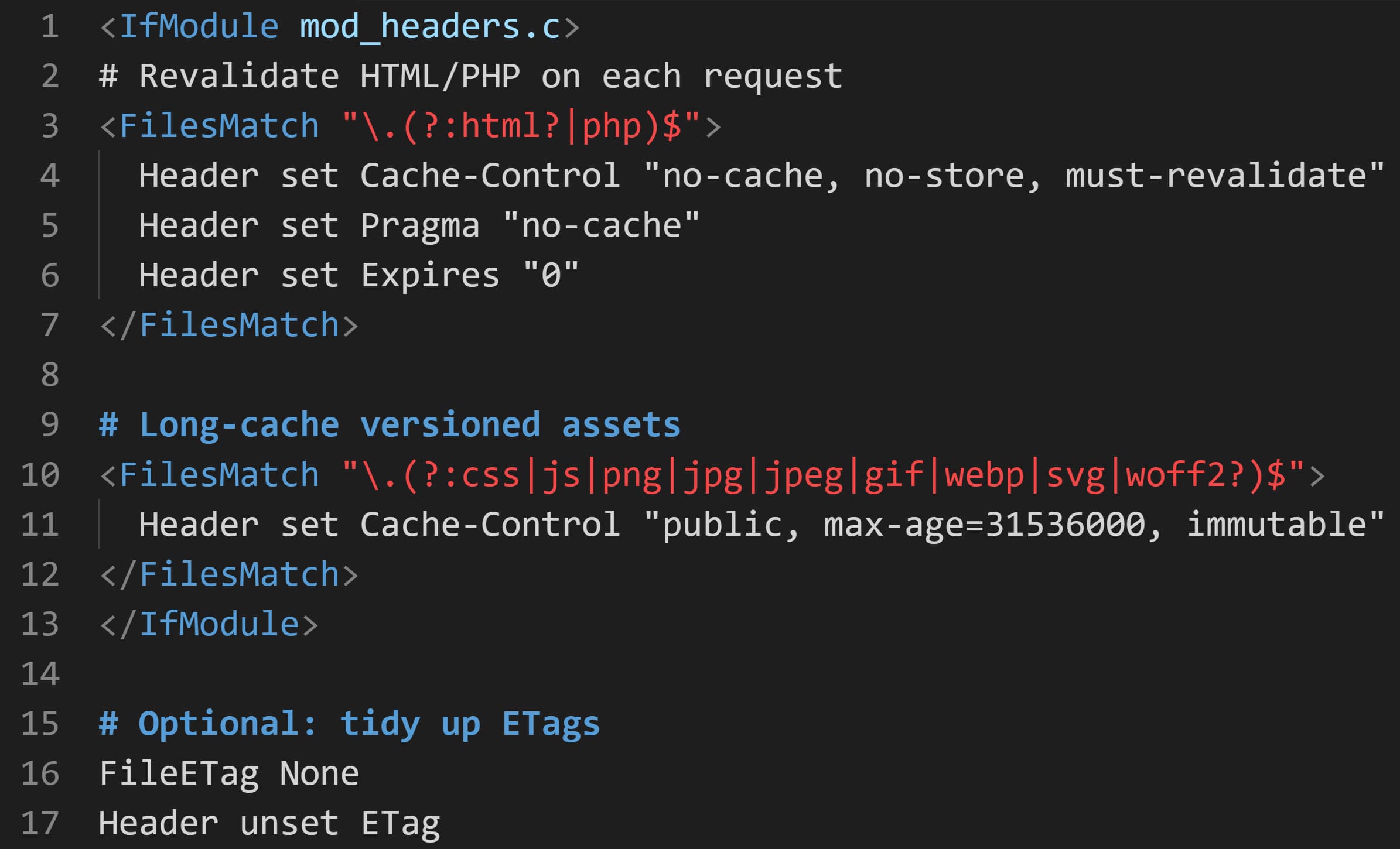Click the closing "IfModule" tag on line 13
This screenshot has width=1400, height=849.
click(218, 624)
